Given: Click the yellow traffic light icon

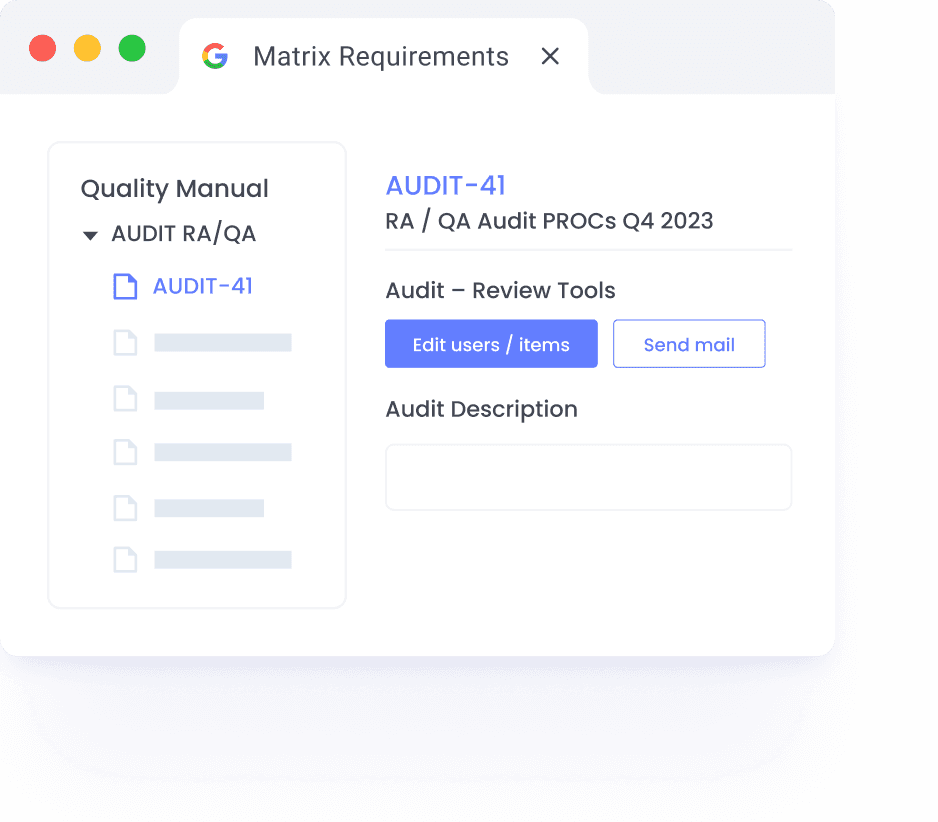Looking at the screenshot, I should point(86,47).
